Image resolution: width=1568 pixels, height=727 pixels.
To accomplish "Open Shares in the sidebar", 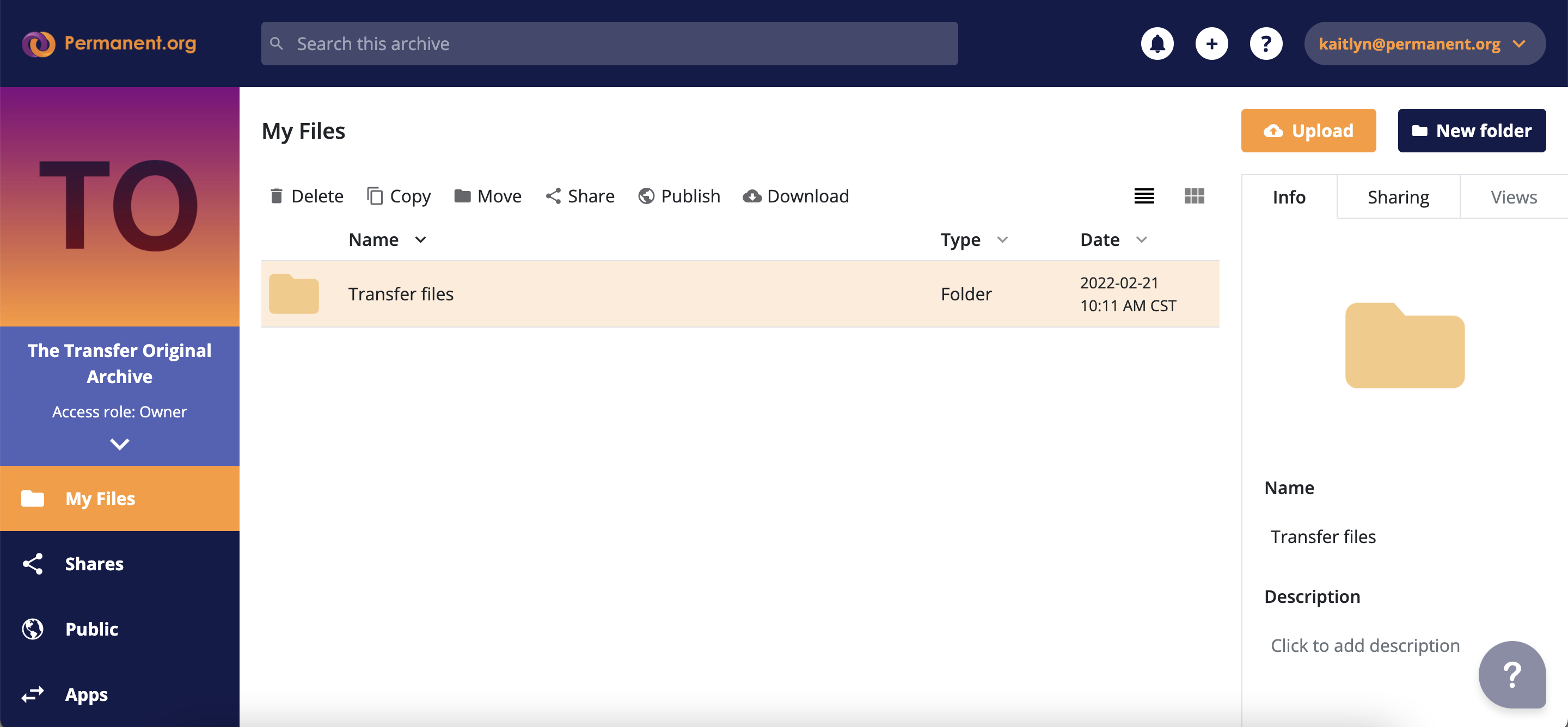I will 94,564.
